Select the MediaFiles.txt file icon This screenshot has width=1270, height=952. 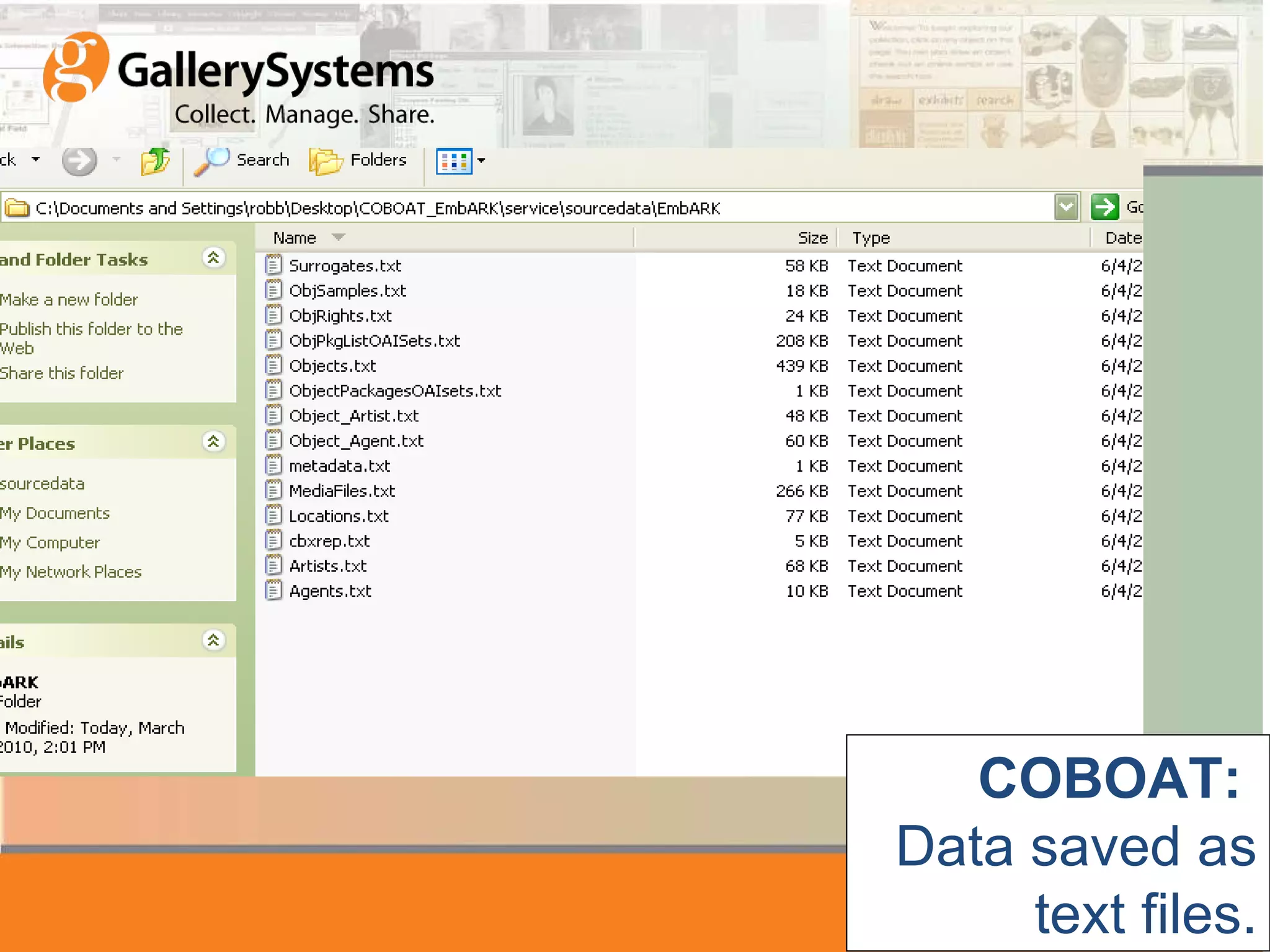273,490
